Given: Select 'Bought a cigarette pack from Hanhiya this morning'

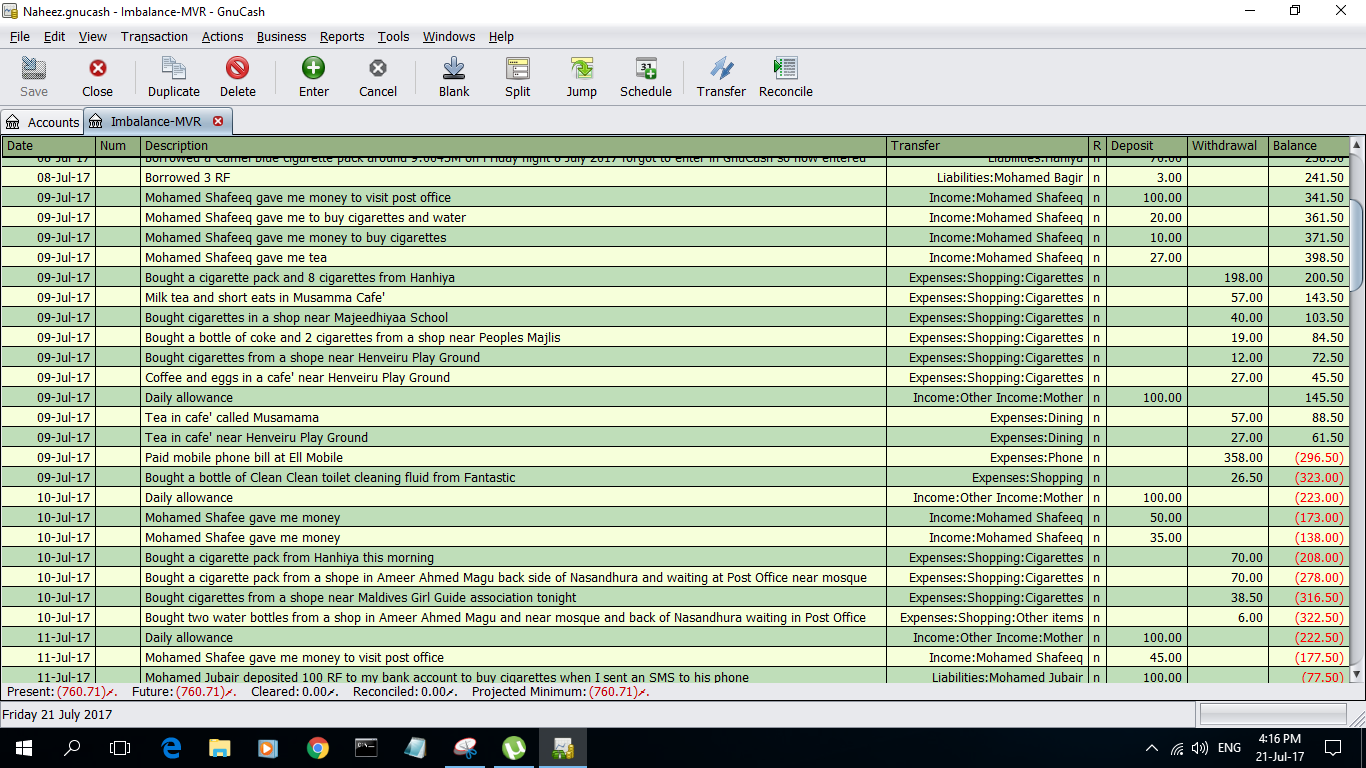Looking at the screenshot, I should 513,558.
